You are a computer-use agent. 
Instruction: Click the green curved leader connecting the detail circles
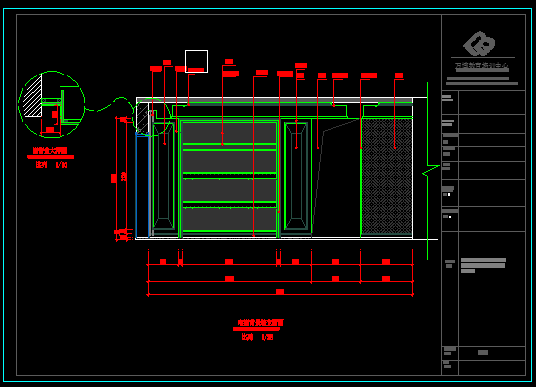[x=109, y=105]
